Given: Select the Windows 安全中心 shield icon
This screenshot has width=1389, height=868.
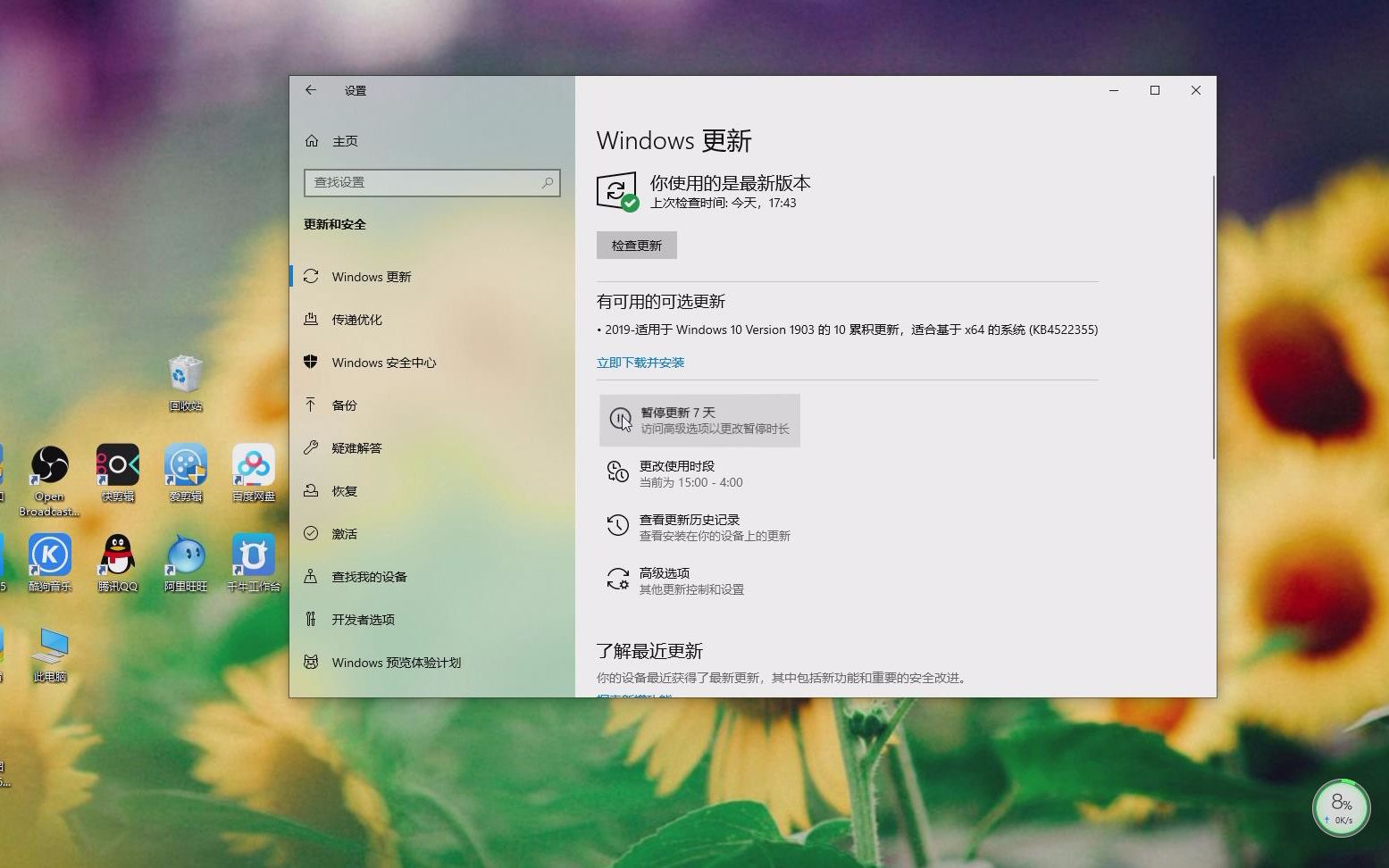Looking at the screenshot, I should (384, 363).
